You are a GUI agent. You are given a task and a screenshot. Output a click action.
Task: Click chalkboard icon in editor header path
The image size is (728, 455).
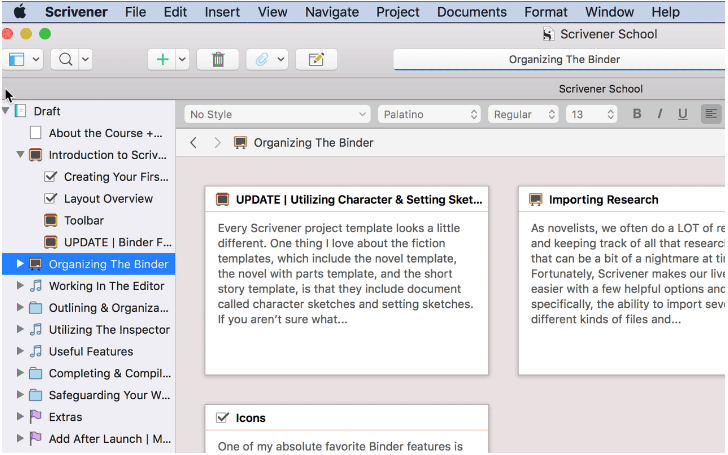(240, 143)
